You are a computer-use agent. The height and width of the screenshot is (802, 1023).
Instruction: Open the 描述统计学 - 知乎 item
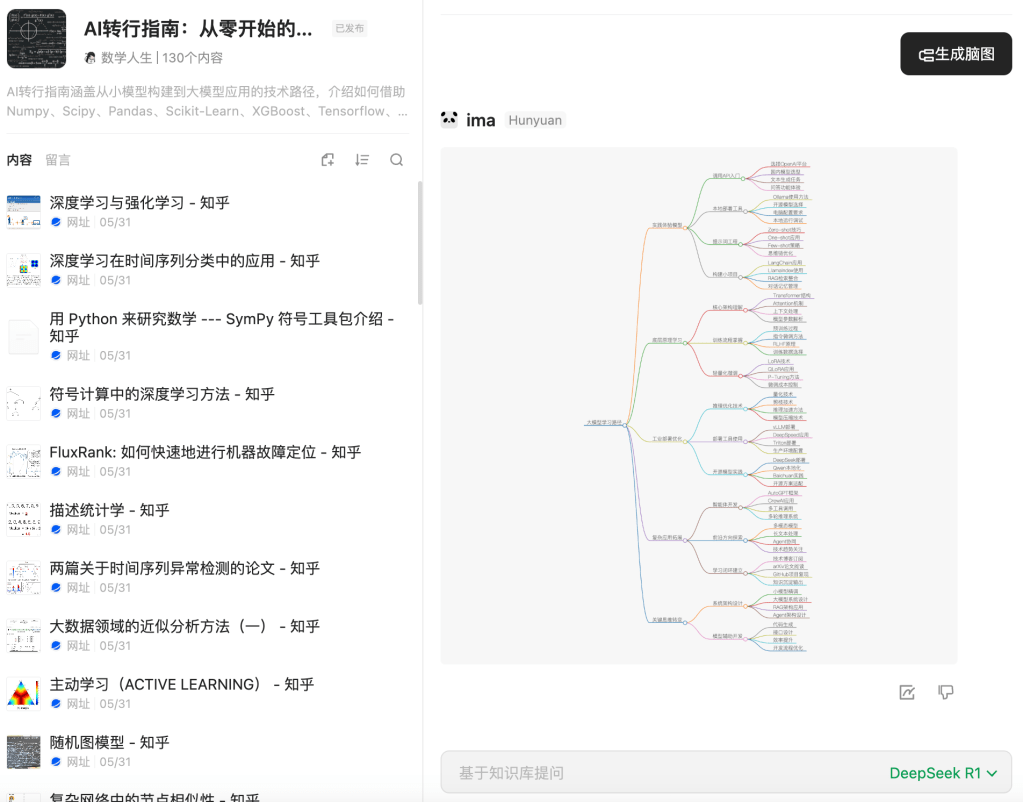coord(109,510)
